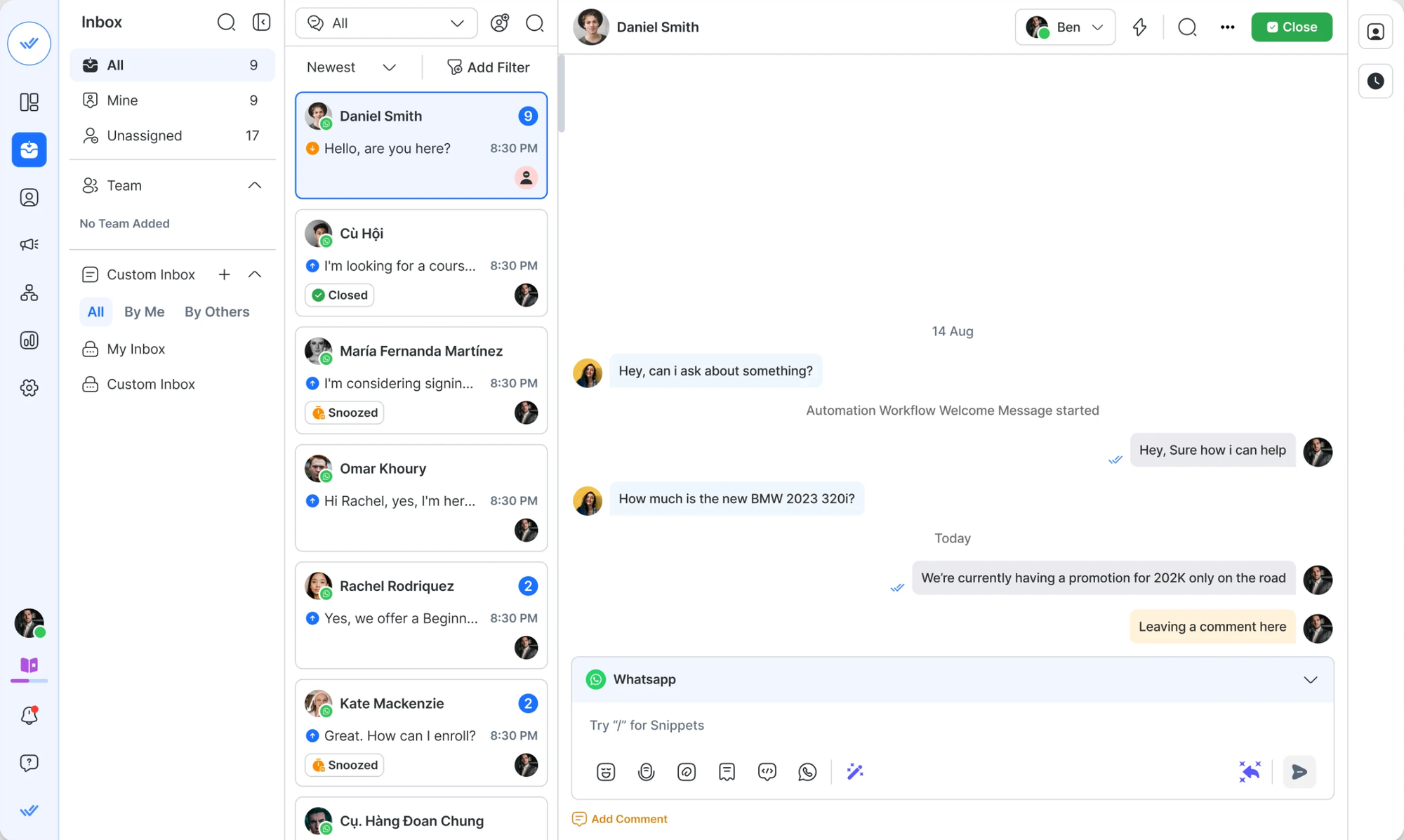
Task: Open notifications via the bell icon
Action: (x=29, y=715)
